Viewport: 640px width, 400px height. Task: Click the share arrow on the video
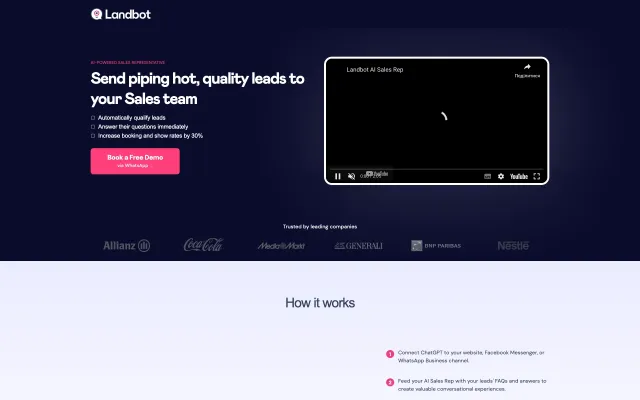[x=527, y=67]
